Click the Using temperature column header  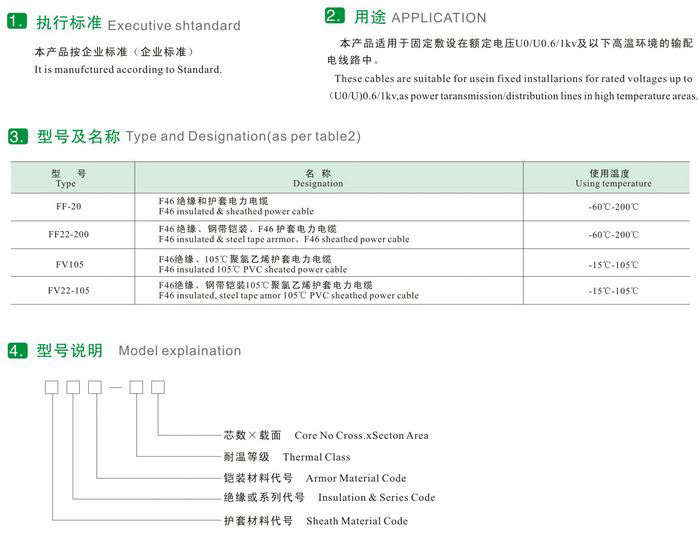pos(612,178)
